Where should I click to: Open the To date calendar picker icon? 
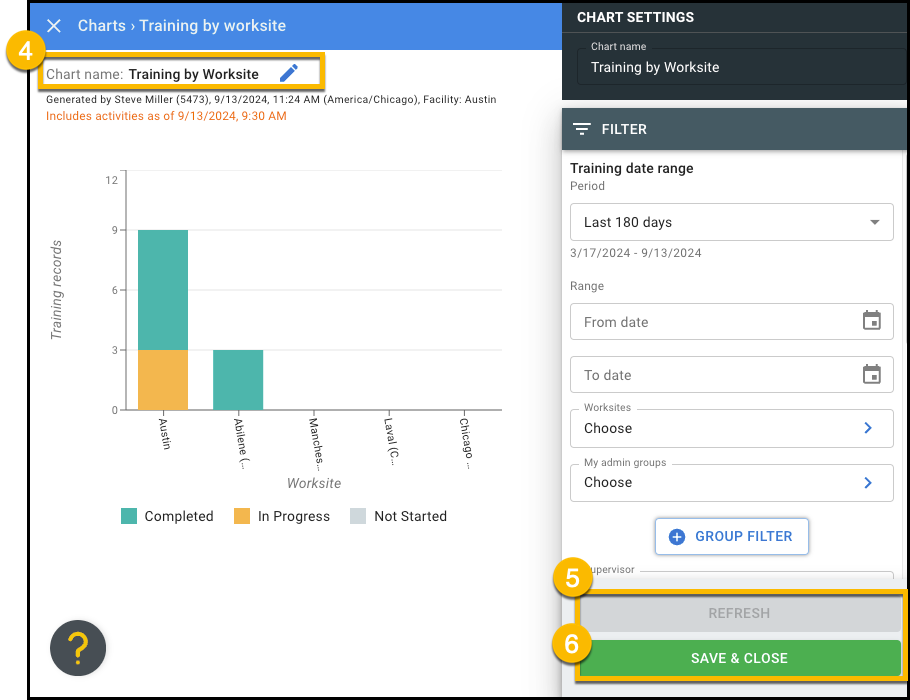pyautogui.click(x=871, y=374)
